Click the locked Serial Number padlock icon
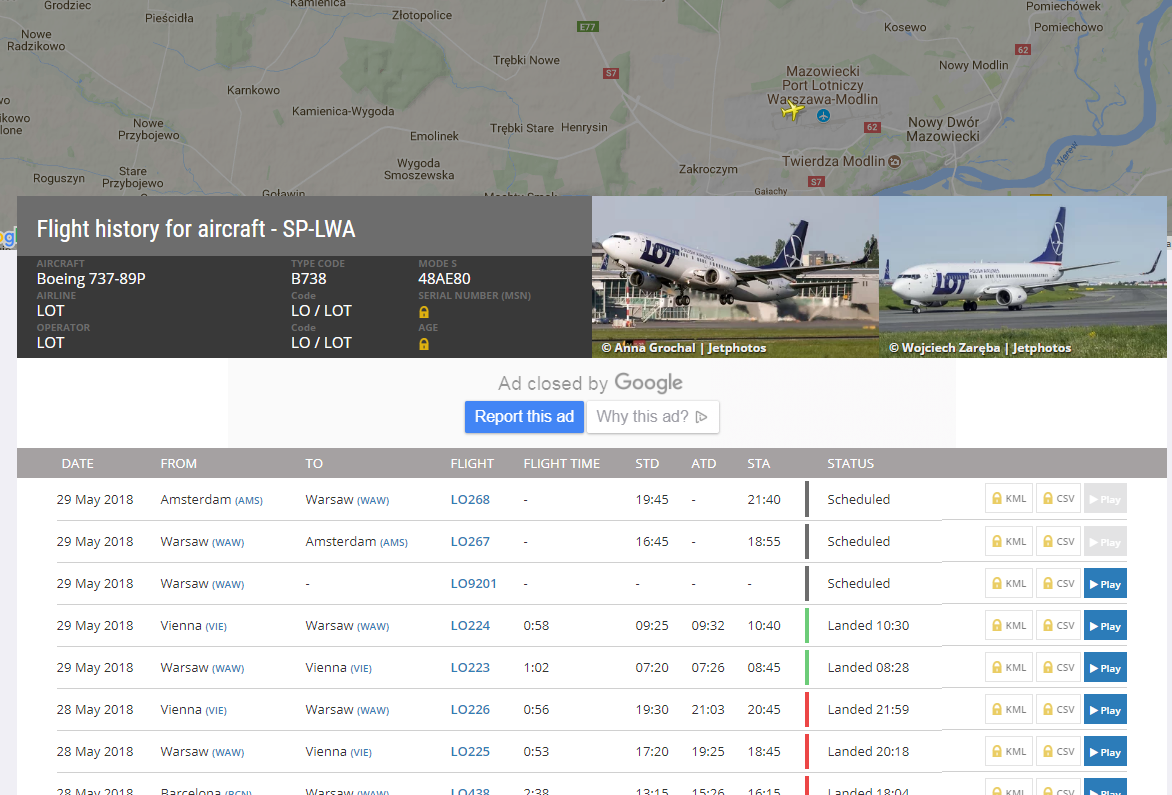 point(424,312)
